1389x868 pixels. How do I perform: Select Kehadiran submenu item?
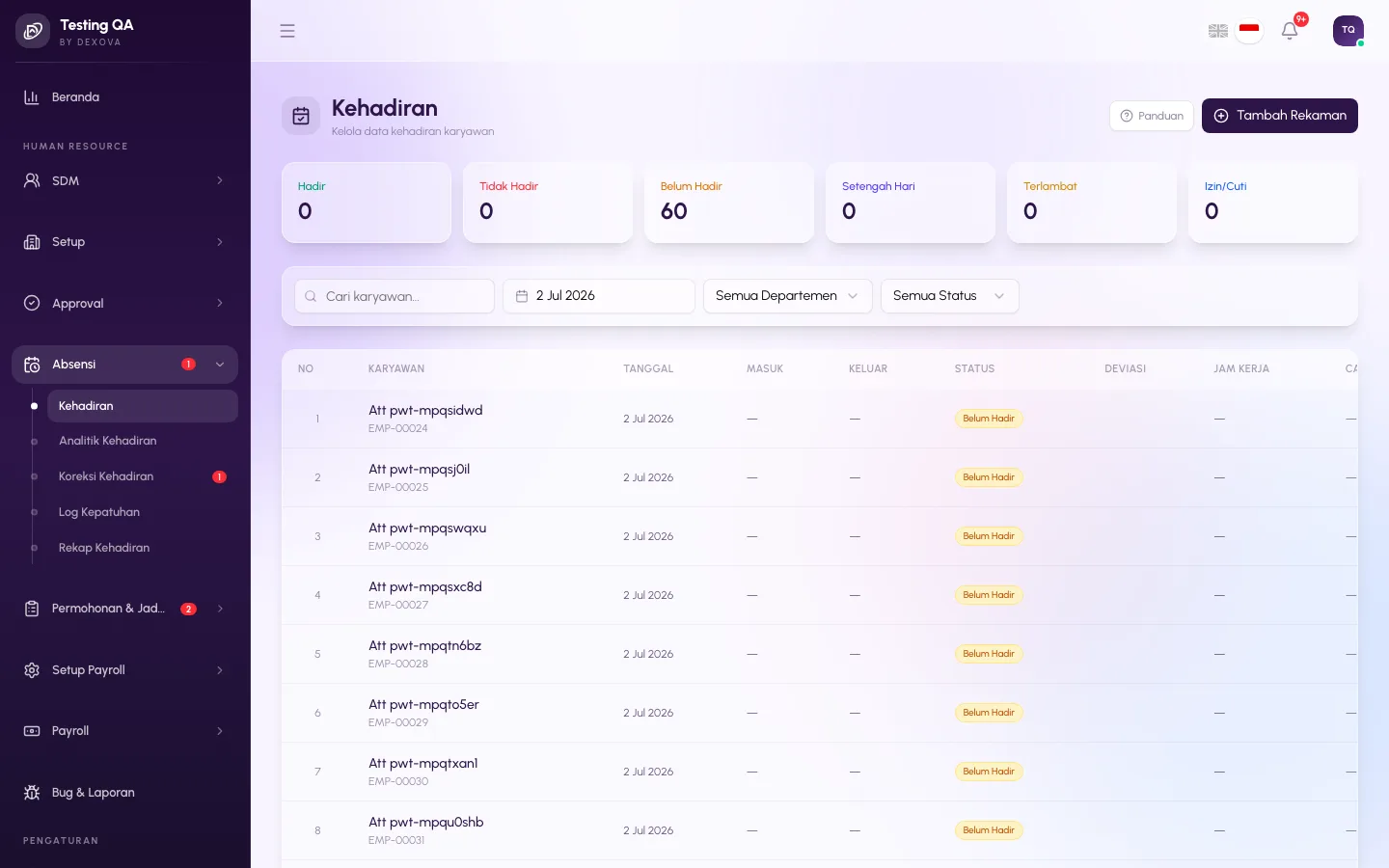[143, 406]
